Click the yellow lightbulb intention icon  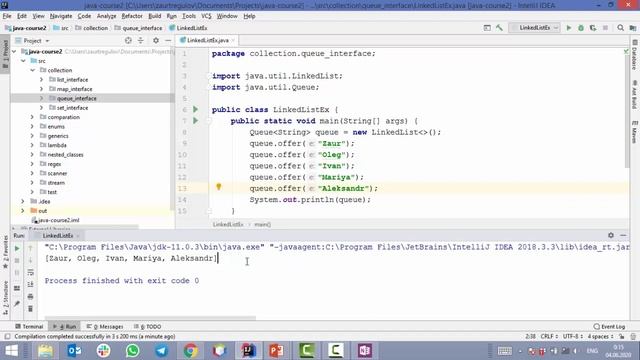(218, 187)
